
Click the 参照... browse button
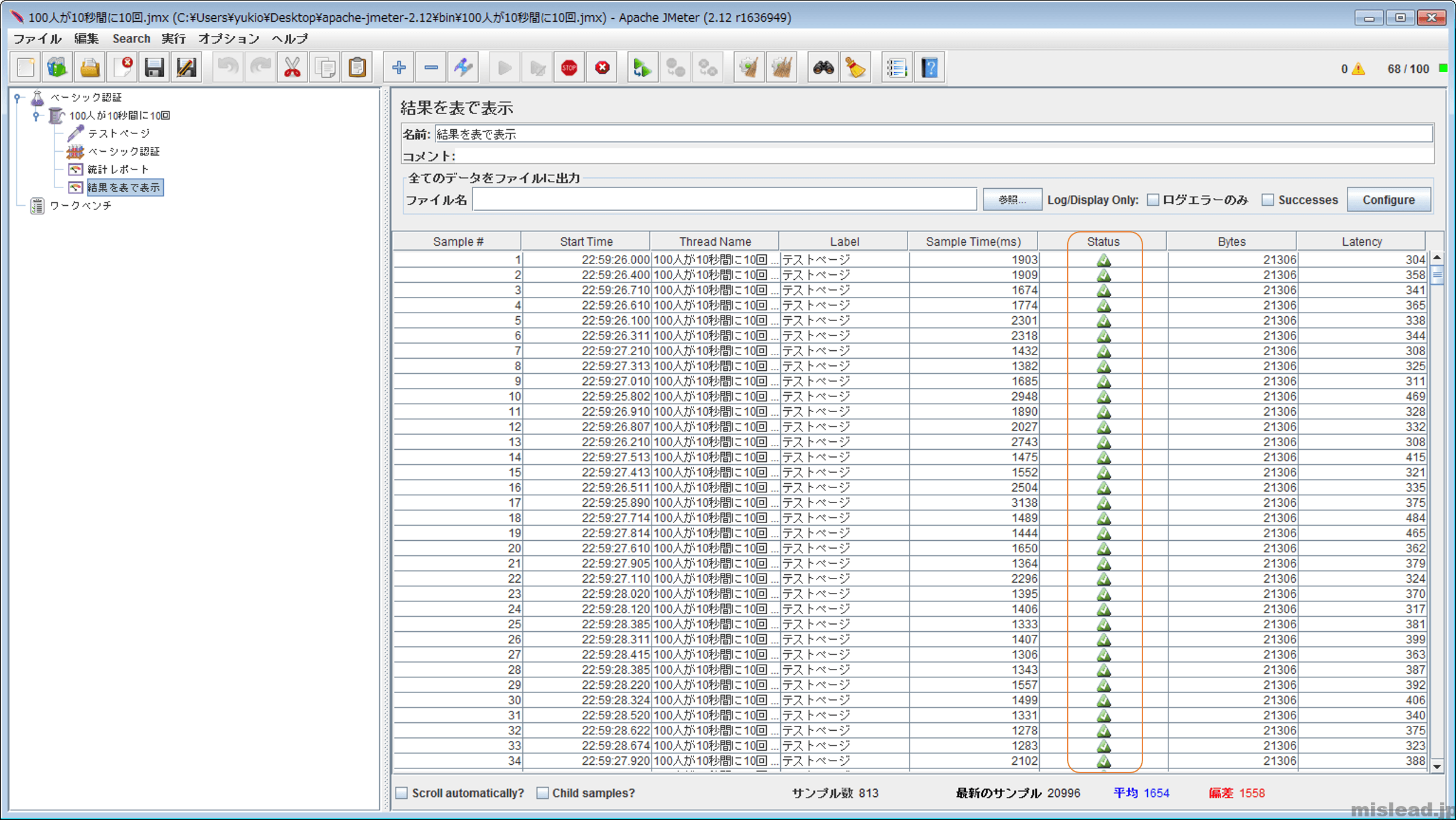[1012, 200]
